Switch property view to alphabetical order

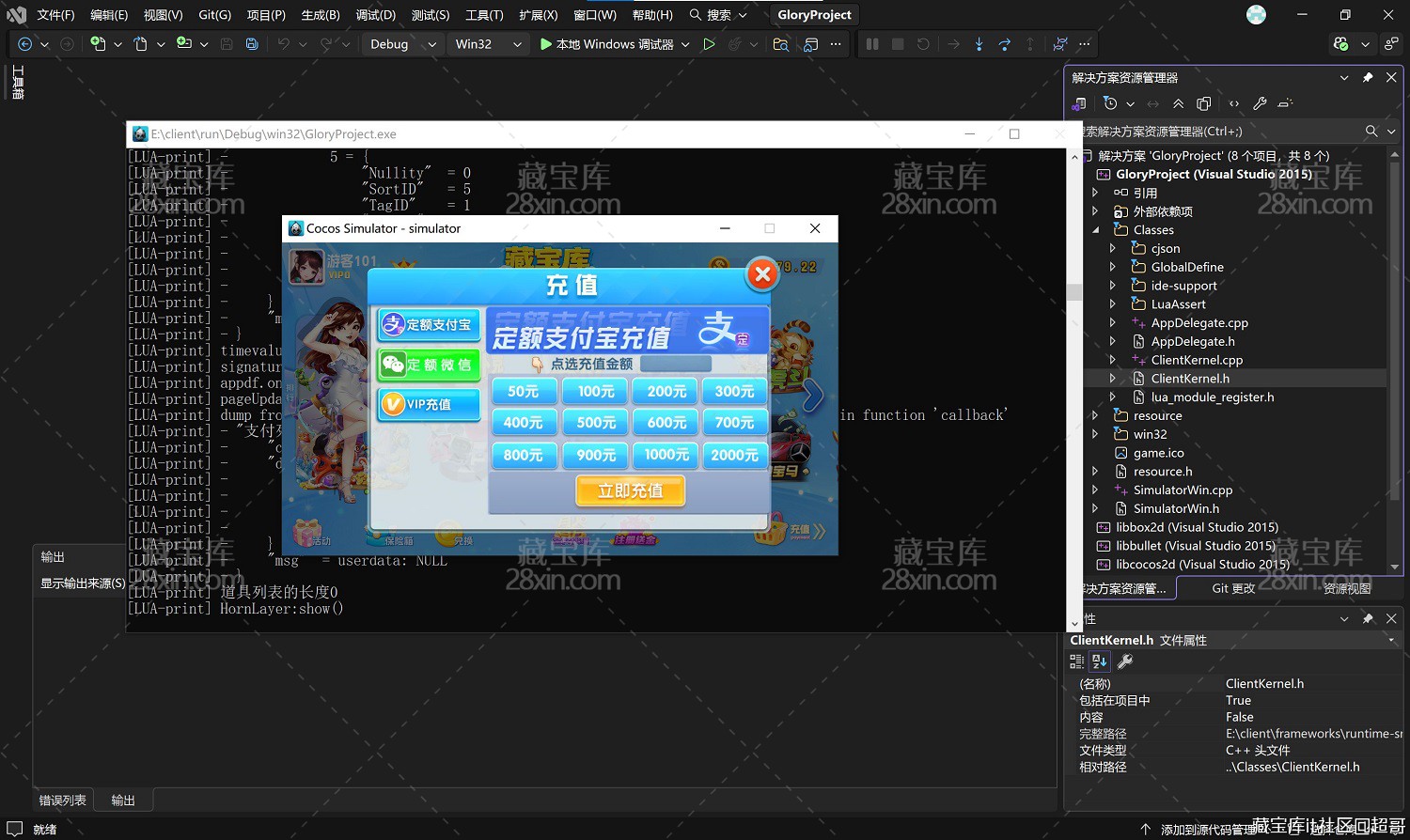coord(1098,661)
